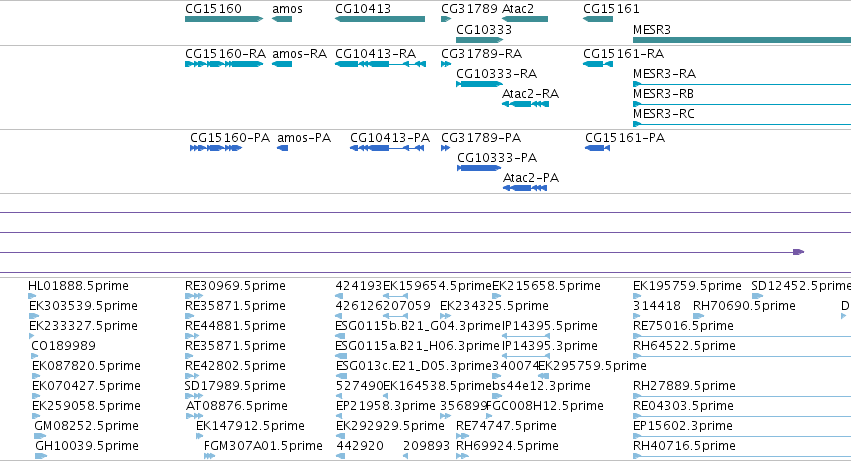Click the bs44e12.3prime EST label
Viewport: 851px width, 461px height.
pyautogui.click(x=542, y=387)
